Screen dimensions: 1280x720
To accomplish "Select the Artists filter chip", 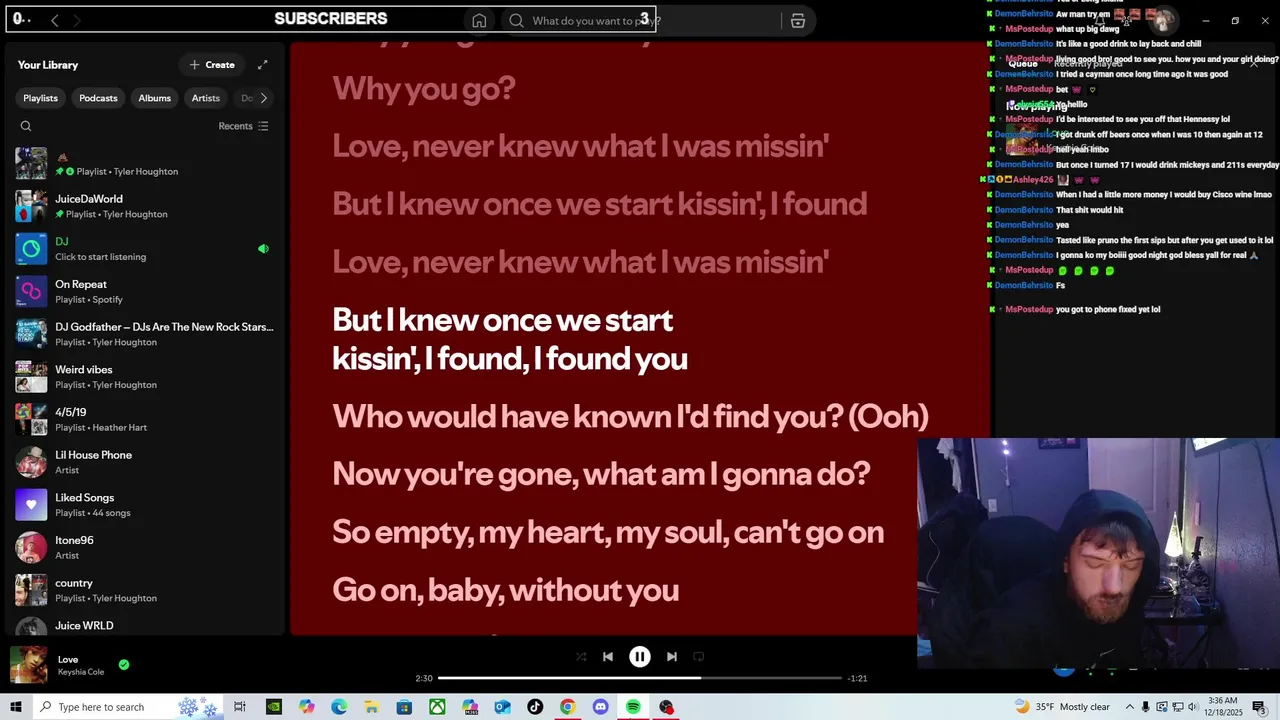I will click(x=205, y=98).
